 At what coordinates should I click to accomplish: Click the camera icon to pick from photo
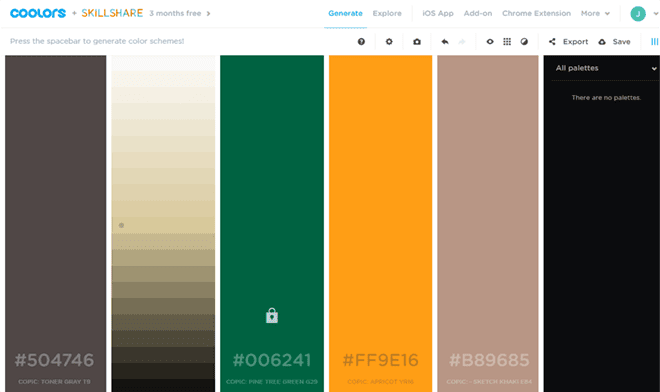point(417,41)
